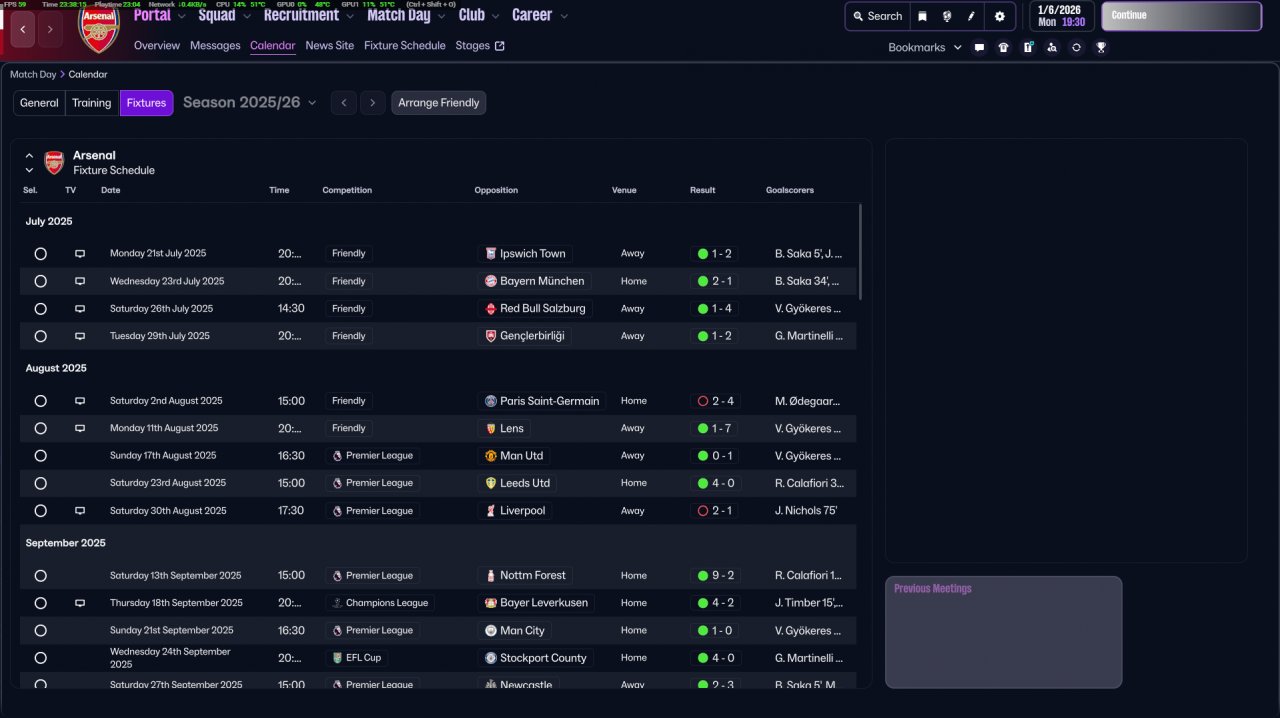The image size is (1280, 718).
Task: Click Match Day breadcrumb link
Action: tap(33, 75)
